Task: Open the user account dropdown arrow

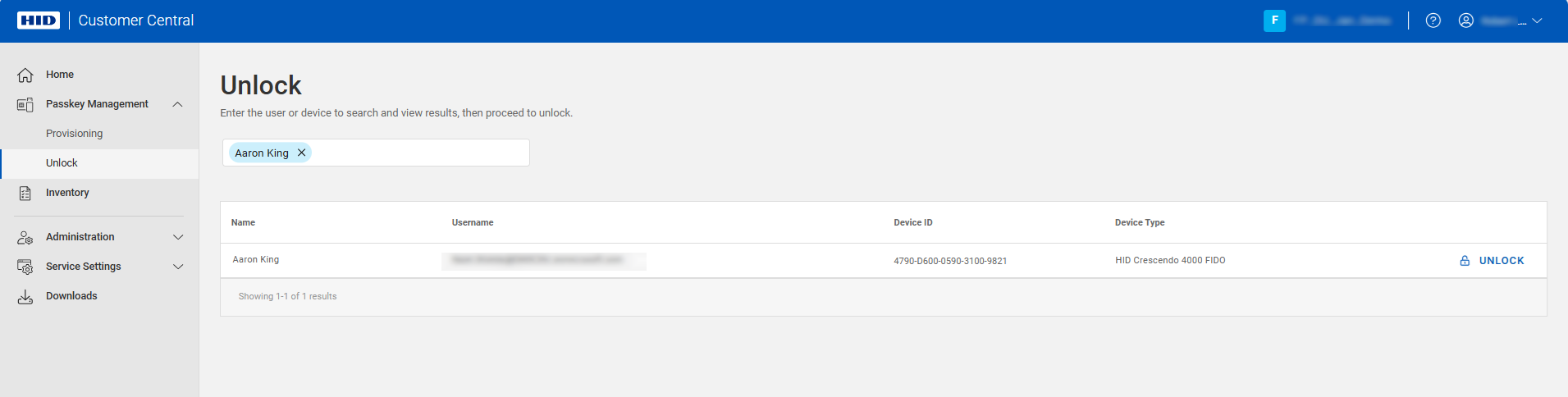Action: point(1537,21)
